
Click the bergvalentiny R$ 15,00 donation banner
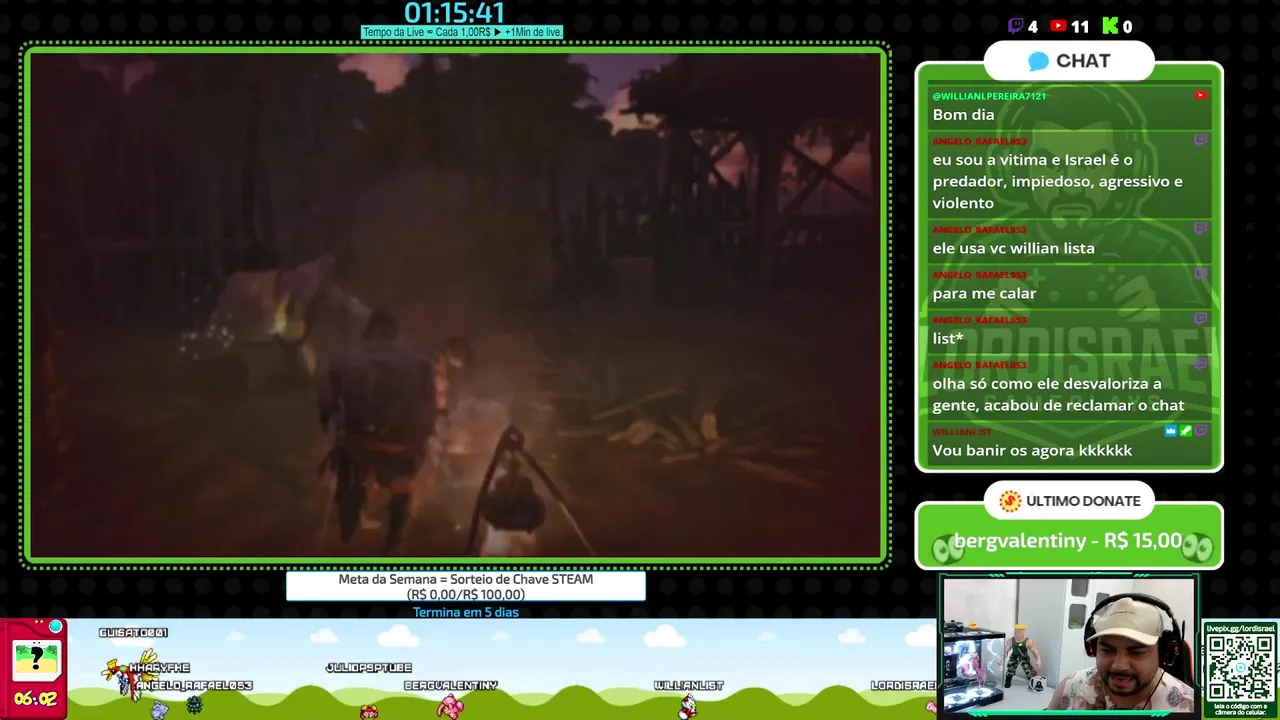[x=1069, y=541]
